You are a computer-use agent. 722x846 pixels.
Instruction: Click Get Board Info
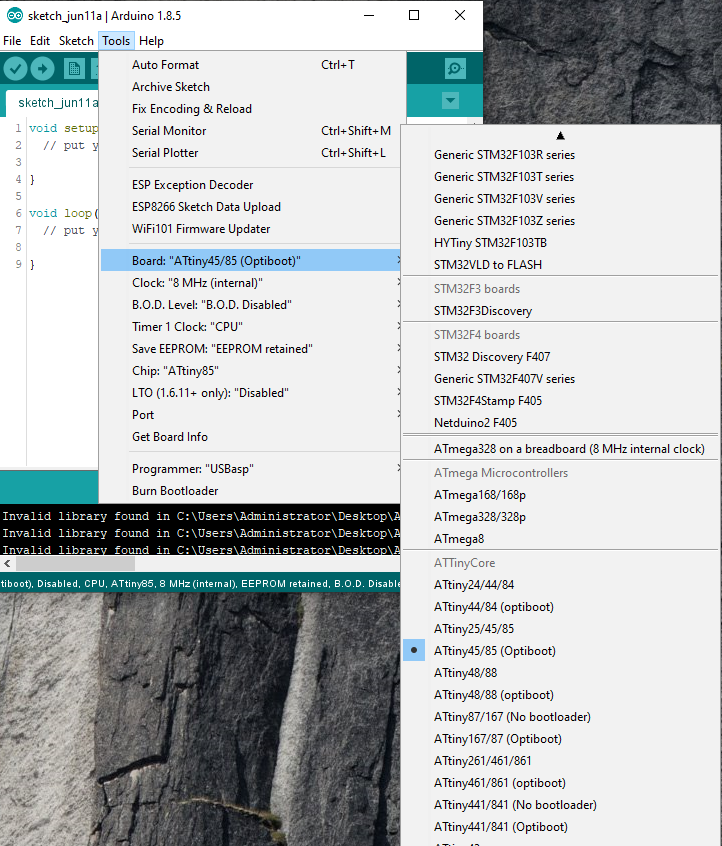(251, 437)
